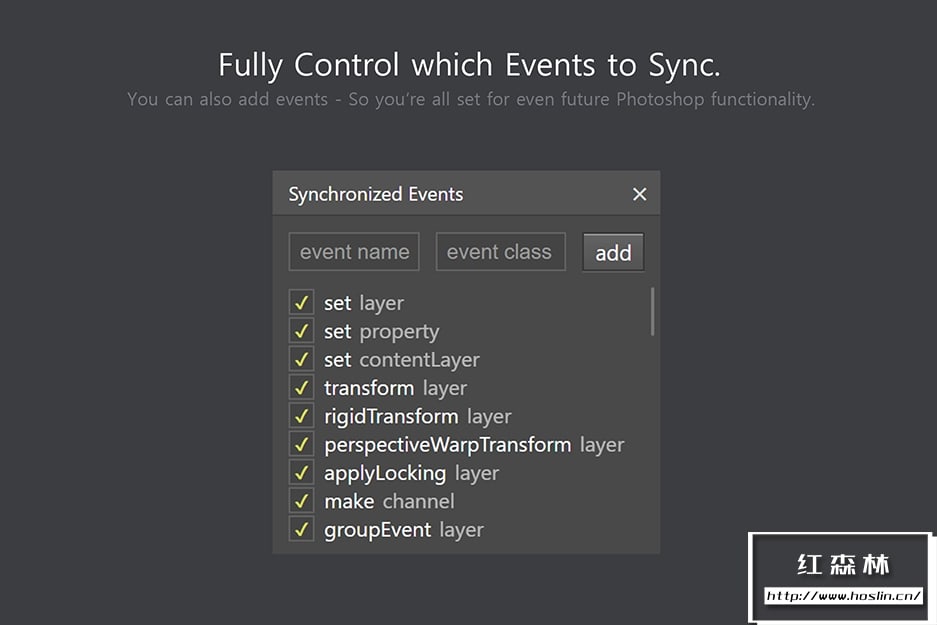This screenshot has height=625, width=937.
Task: Select the perspectiveWarpTransform layer event label
Action: pos(474,444)
